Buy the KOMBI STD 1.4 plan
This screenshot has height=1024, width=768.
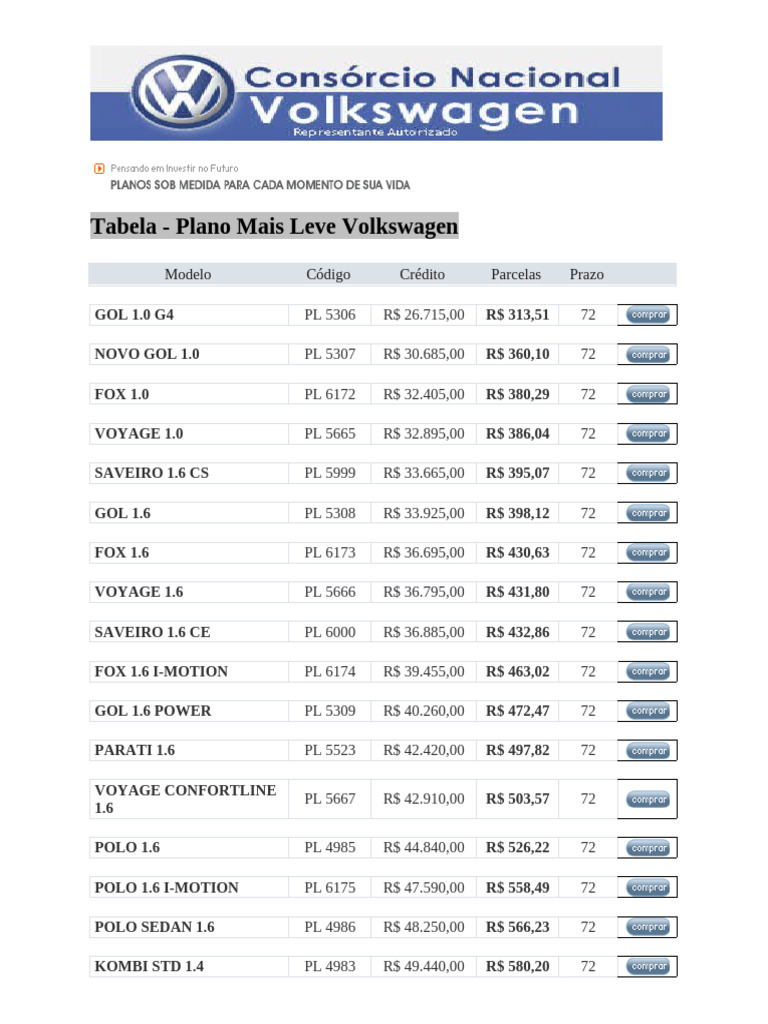(x=648, y=967)
